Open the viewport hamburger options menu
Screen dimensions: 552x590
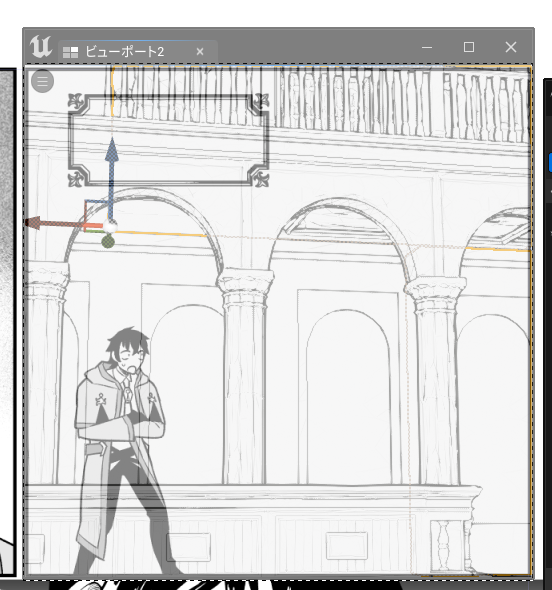coord(43,81)
